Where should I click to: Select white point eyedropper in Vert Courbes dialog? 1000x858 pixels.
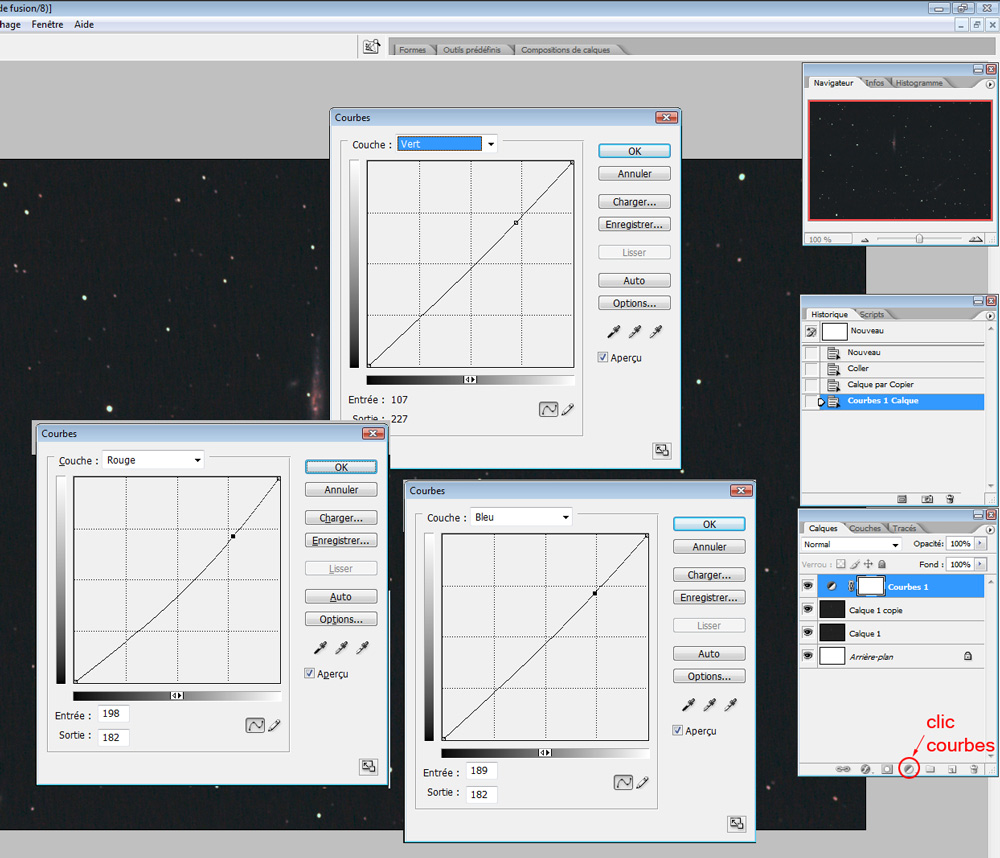[x=656, y=331]
